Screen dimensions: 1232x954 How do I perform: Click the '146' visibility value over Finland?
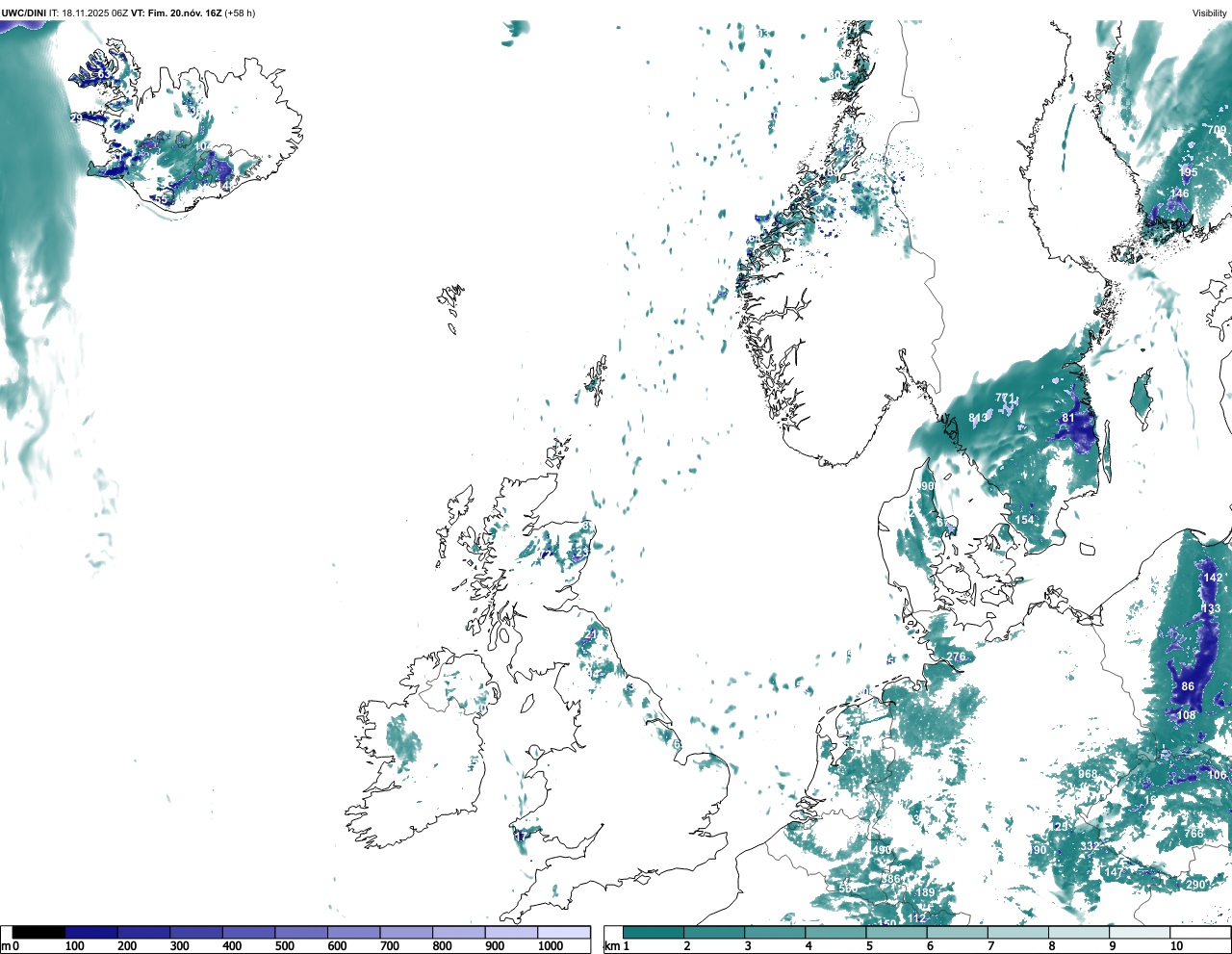pyautogui.click(x=1179, y=193)
